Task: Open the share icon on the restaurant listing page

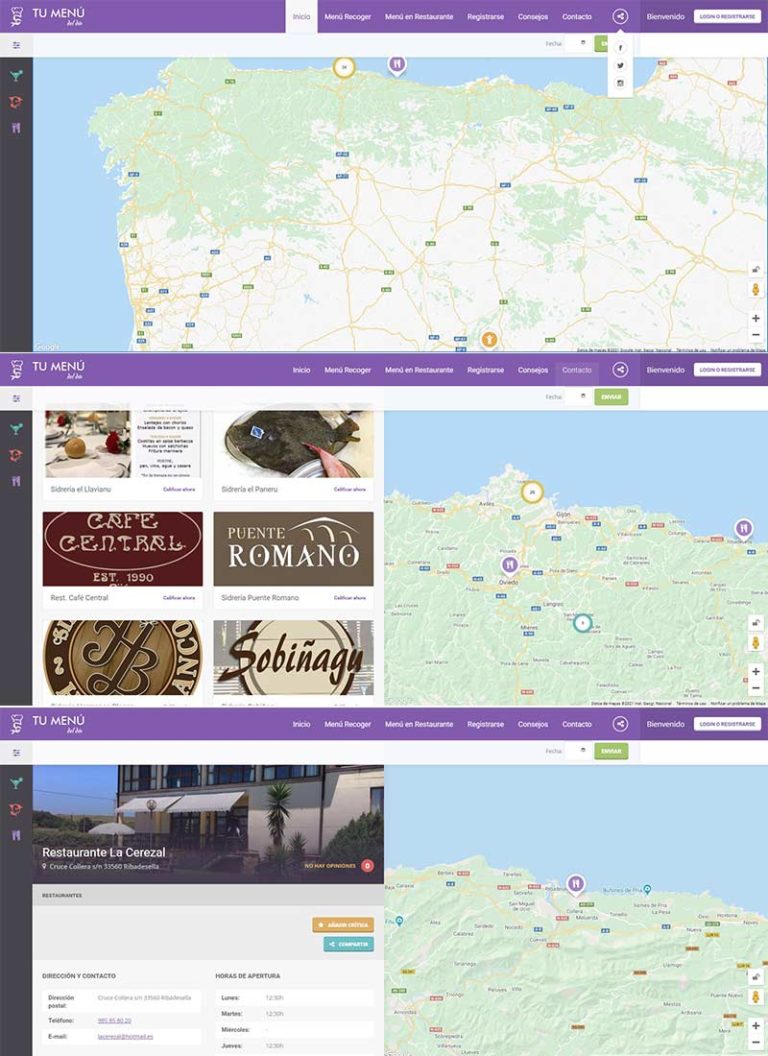Action: [x=620, y=370]
